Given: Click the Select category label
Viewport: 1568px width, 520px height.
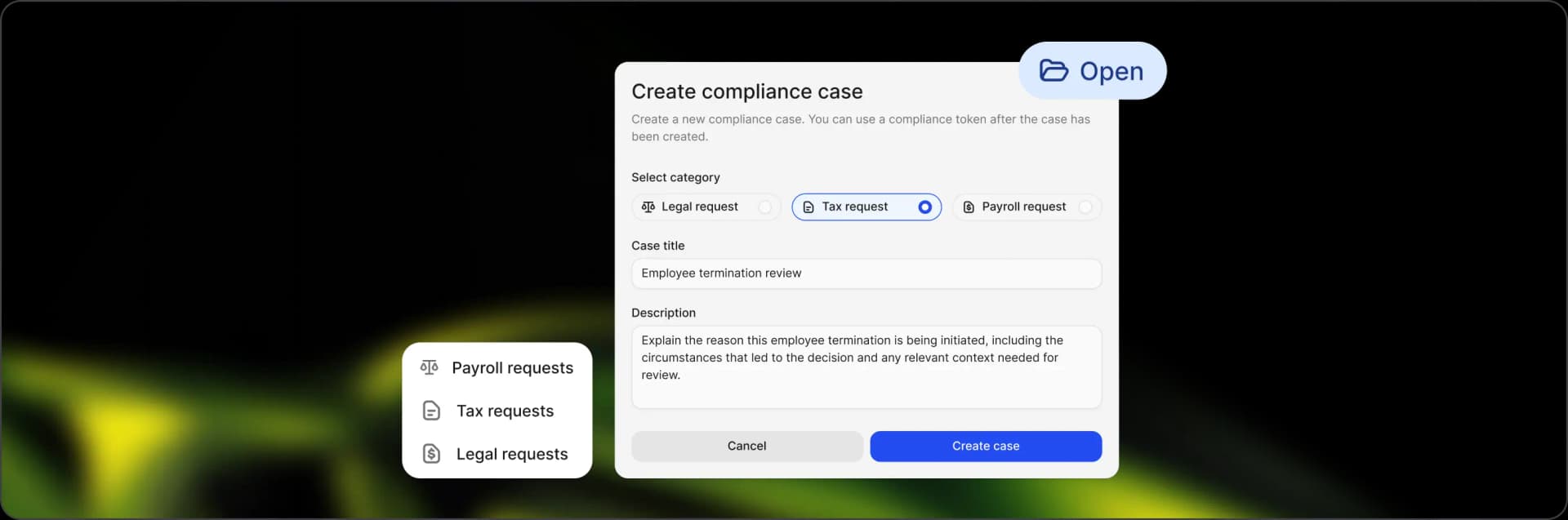Looking at the screenshot, I should (x=675, y=177).
